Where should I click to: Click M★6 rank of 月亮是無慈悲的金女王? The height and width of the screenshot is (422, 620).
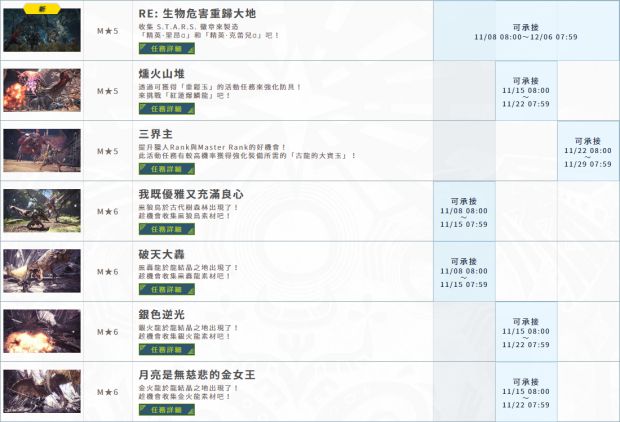(108, 392)
